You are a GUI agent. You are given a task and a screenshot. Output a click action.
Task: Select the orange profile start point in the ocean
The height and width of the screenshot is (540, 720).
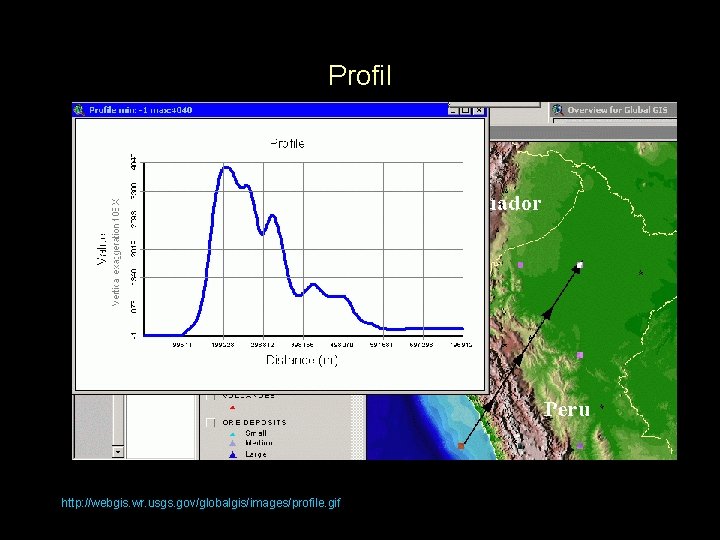tap(461, 446)
